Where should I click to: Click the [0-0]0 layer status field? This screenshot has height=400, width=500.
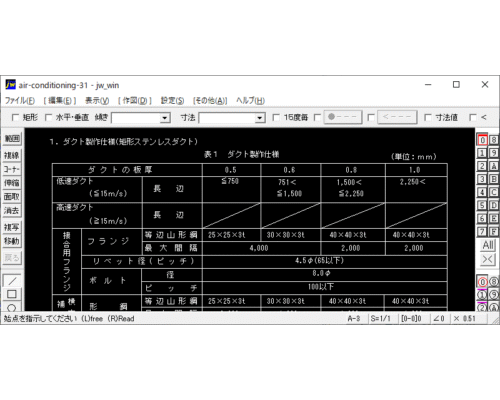pos(411,319)
